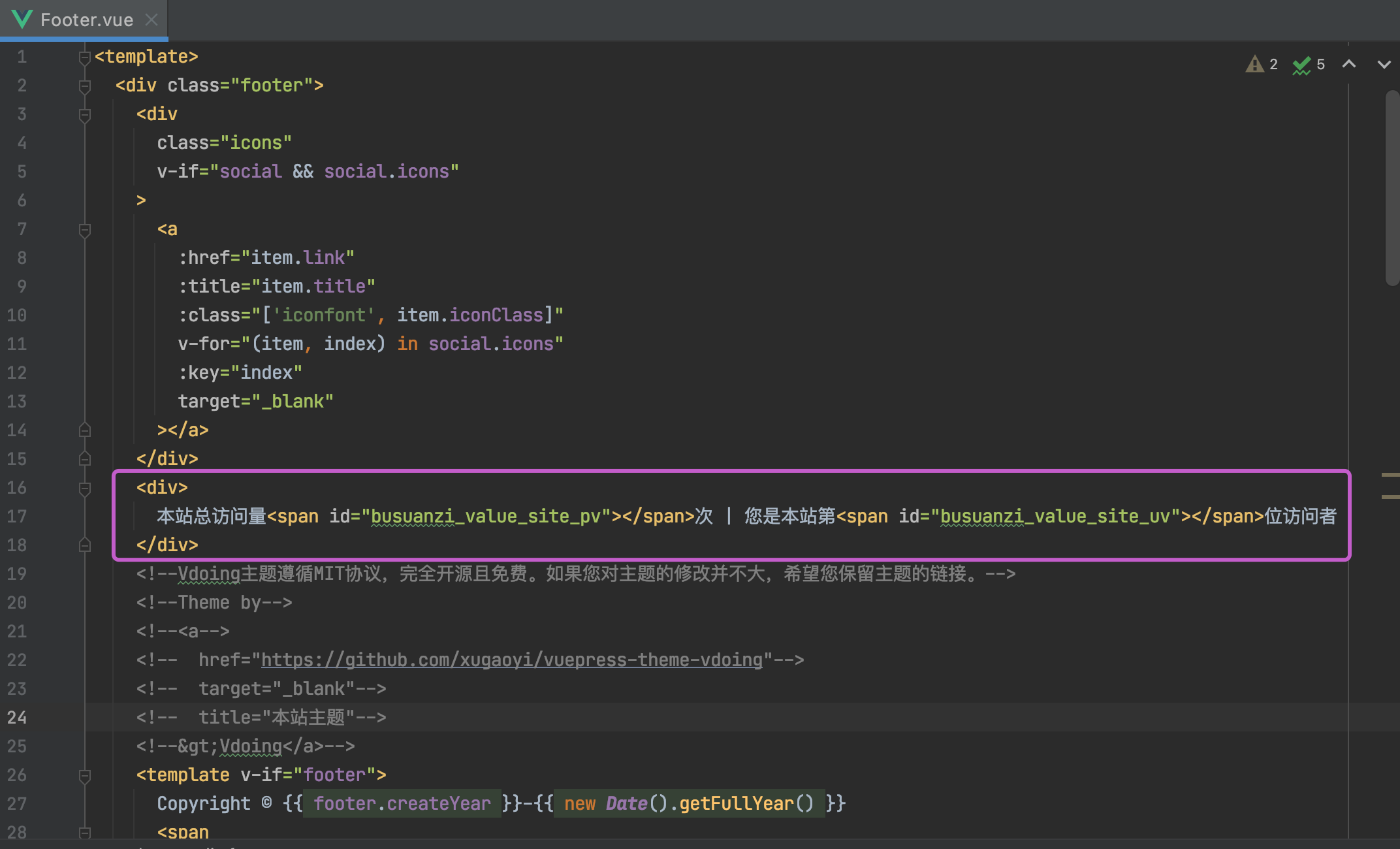Click the busuanzi_value_site_pv id text
Viewport: 1400px width, 849px height.
[485, 517]
